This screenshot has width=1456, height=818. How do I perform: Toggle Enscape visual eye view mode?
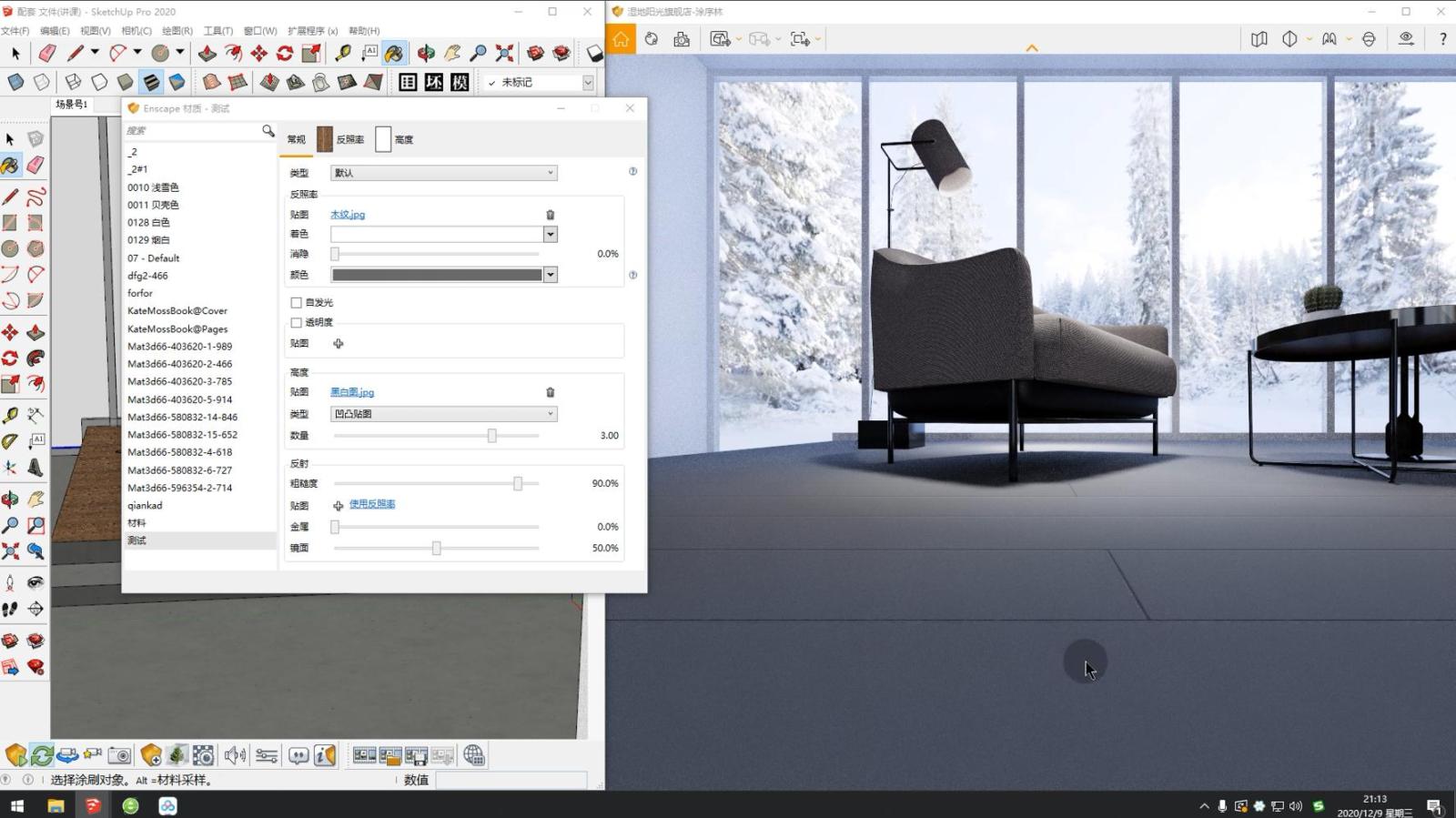1406,39
